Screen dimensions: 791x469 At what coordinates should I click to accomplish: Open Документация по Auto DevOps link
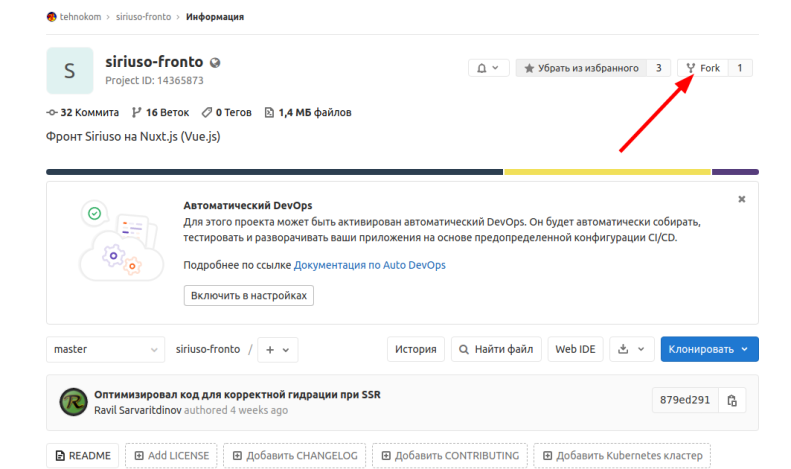pyautogui.click(x=370, y=265)
